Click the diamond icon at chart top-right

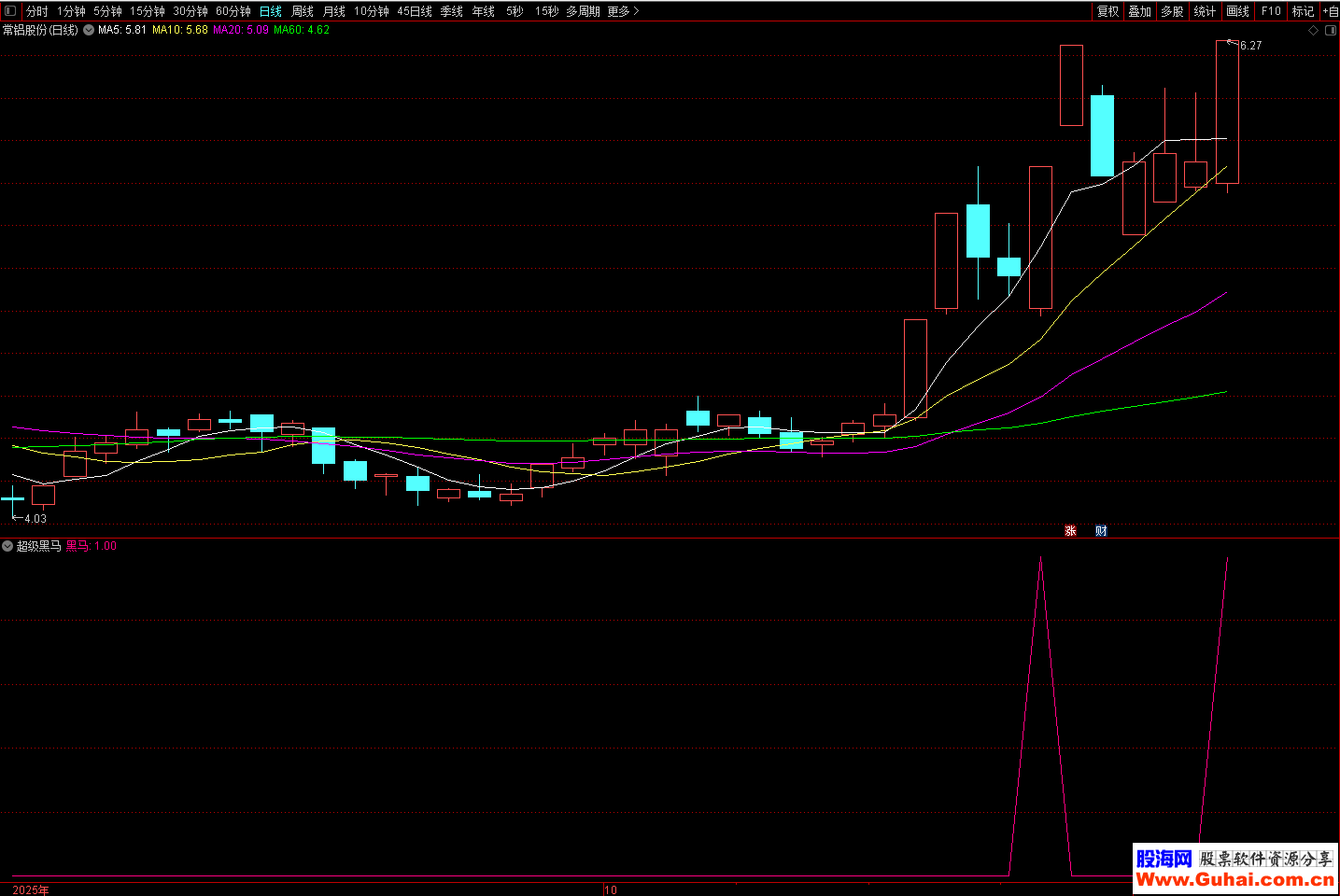[1314, 31]
